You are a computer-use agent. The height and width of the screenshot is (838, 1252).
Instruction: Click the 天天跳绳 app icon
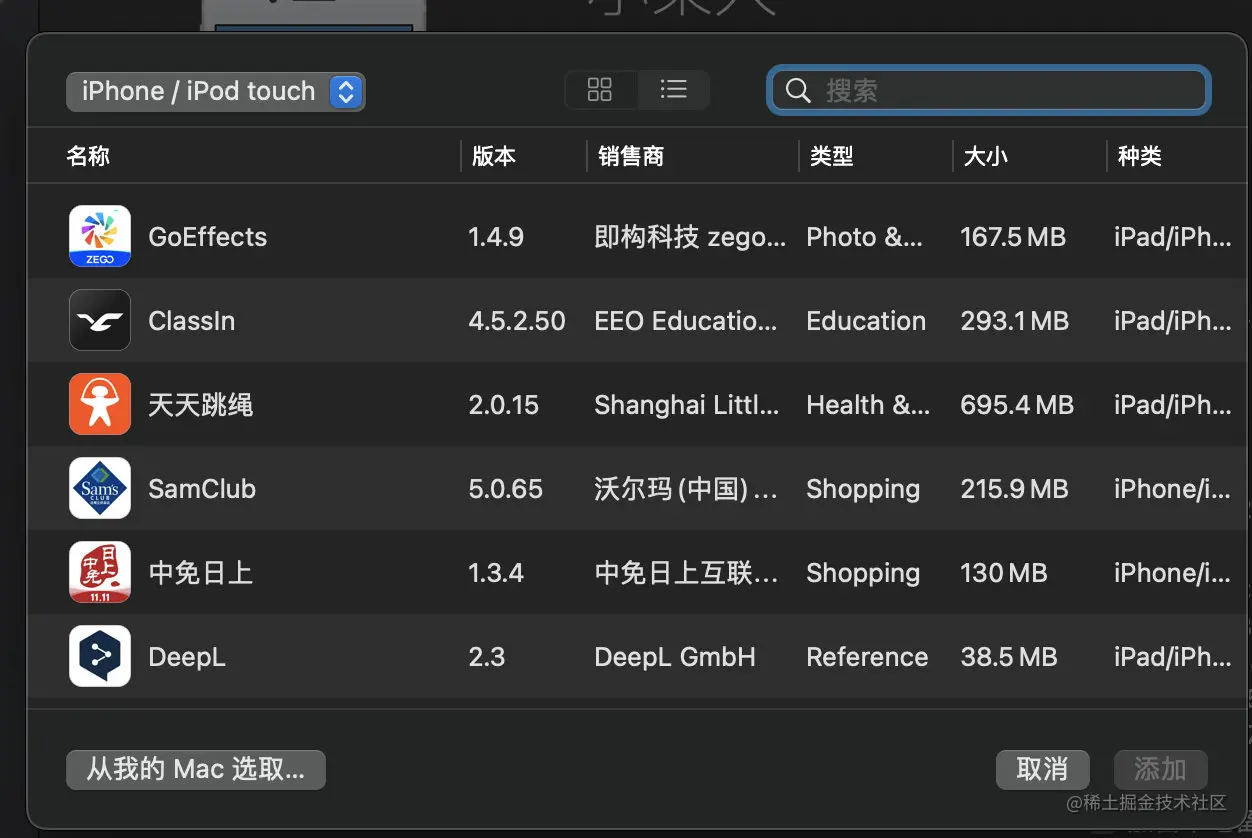coord(100,405)
